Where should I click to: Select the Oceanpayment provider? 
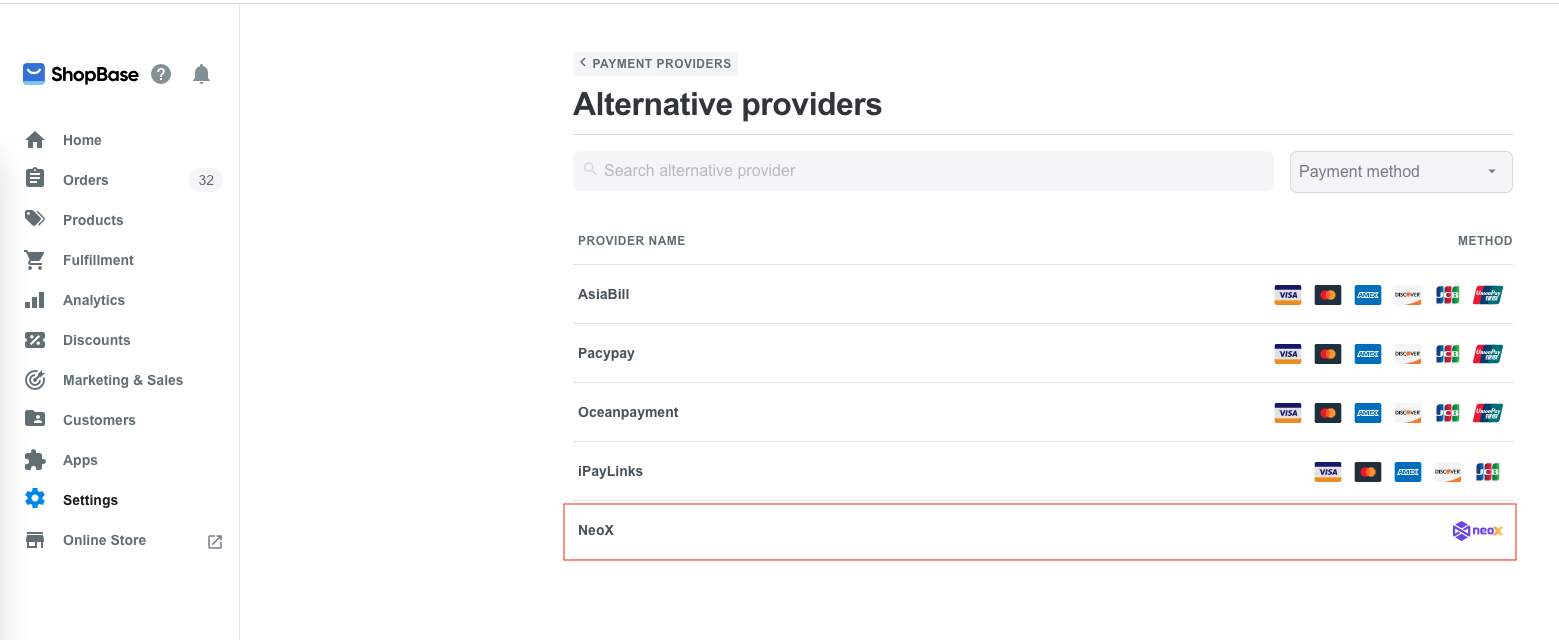[628, 412]
